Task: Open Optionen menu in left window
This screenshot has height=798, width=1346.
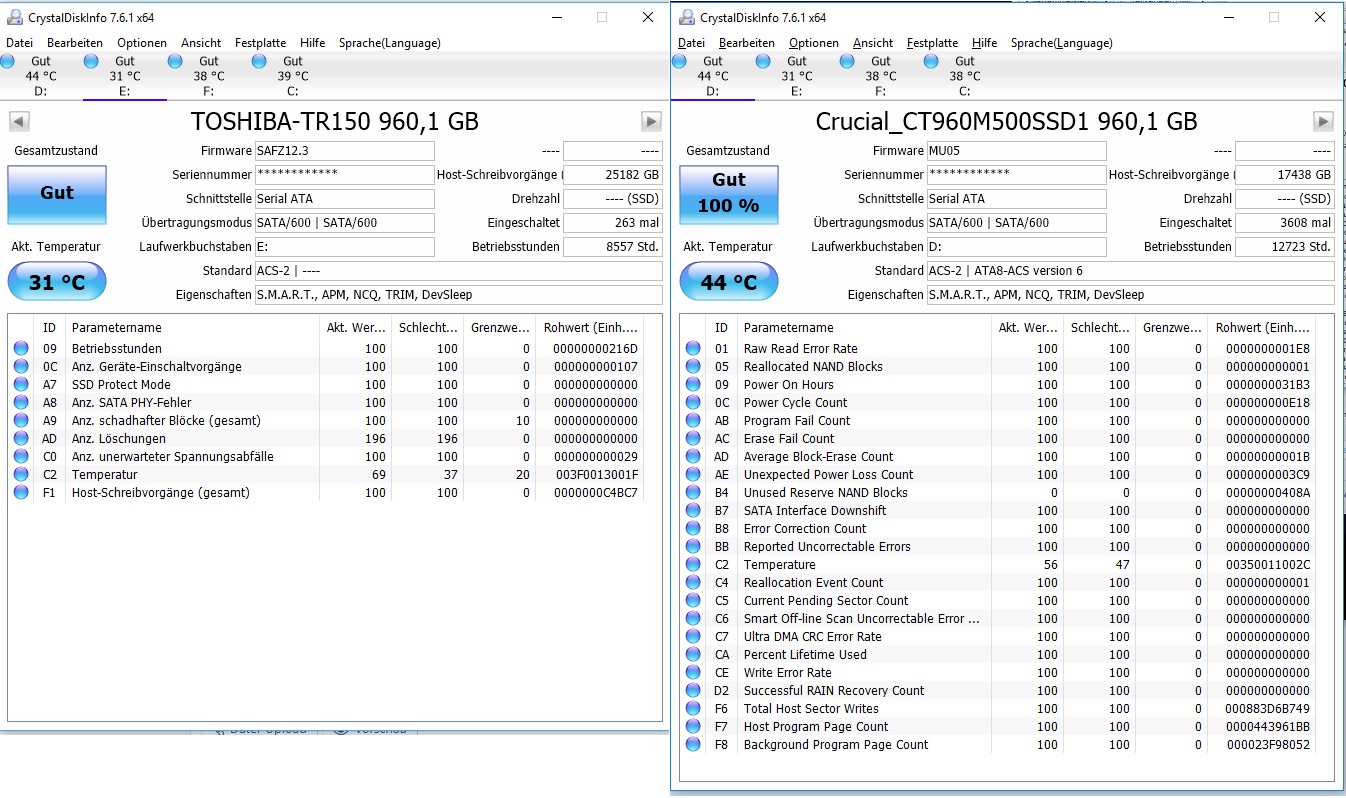Action: 142,43
